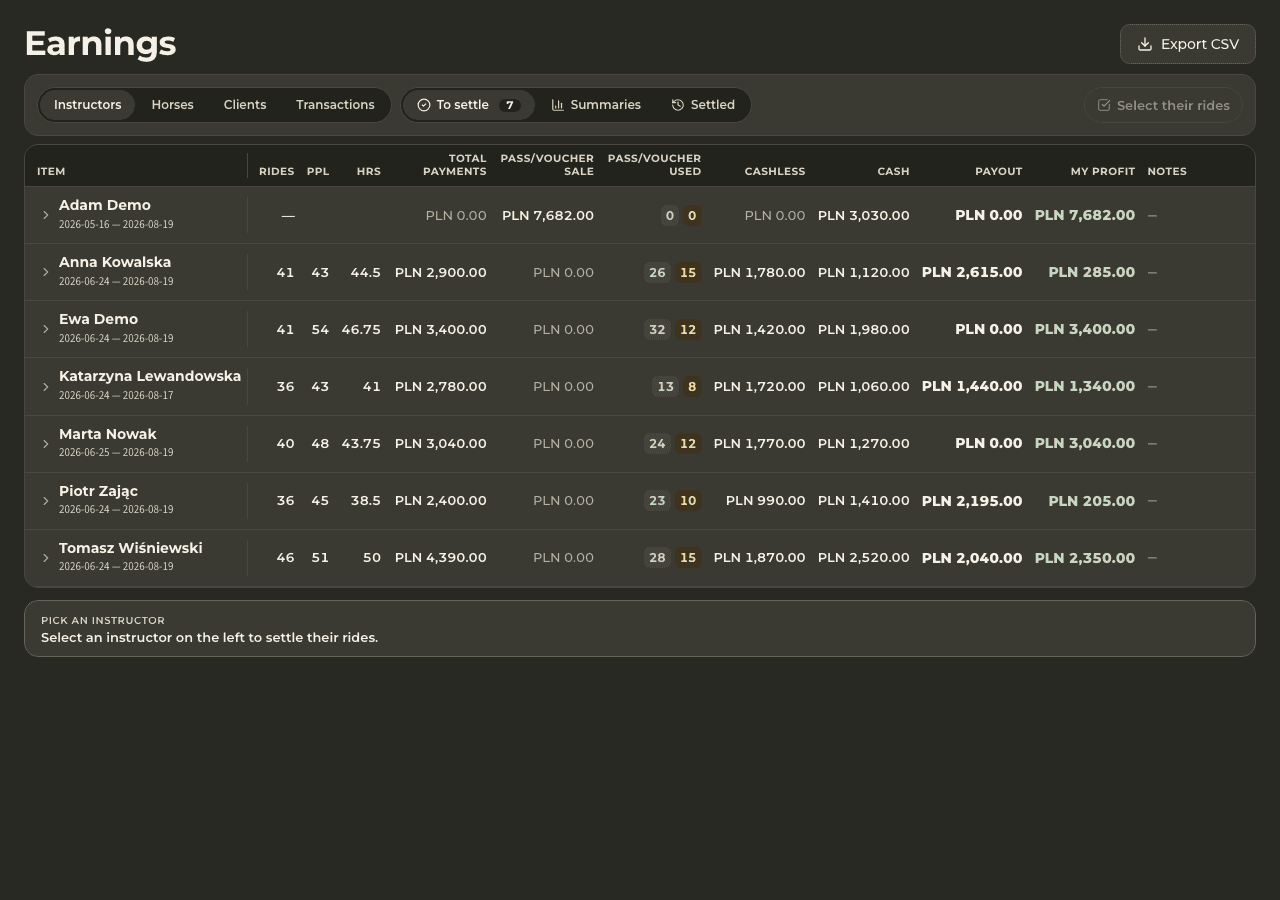Expand the Adam Demo row
Viewport: 1280px width, 900px height.
45,215
